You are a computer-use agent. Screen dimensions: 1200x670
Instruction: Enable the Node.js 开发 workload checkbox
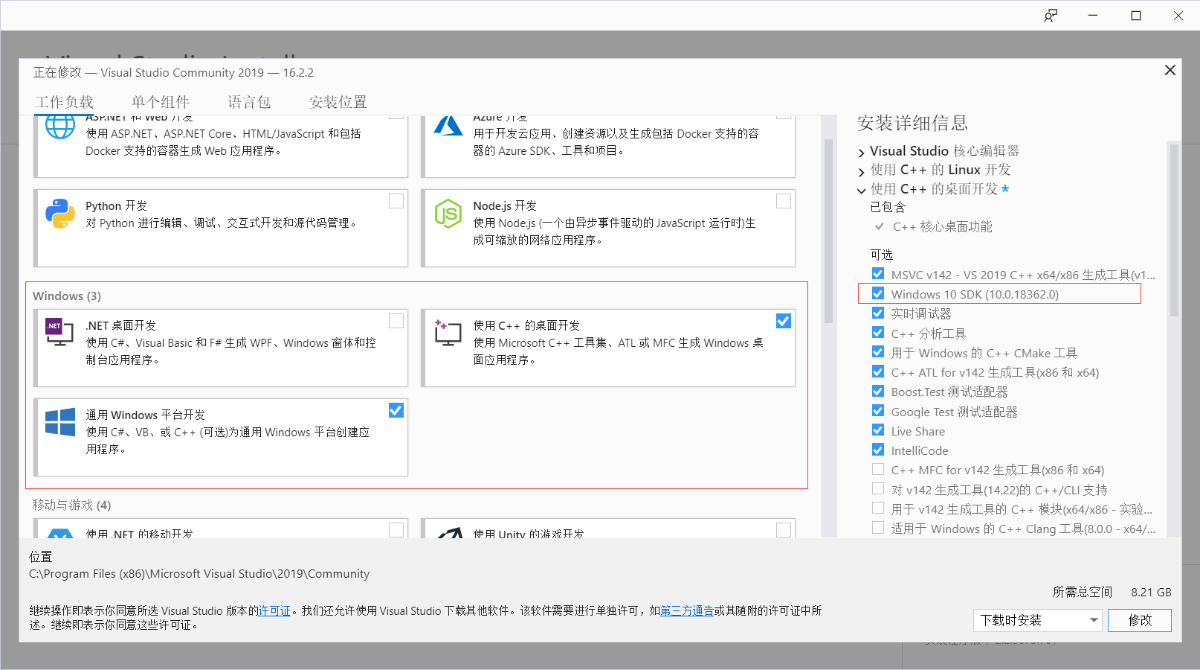tap(783, 201)
